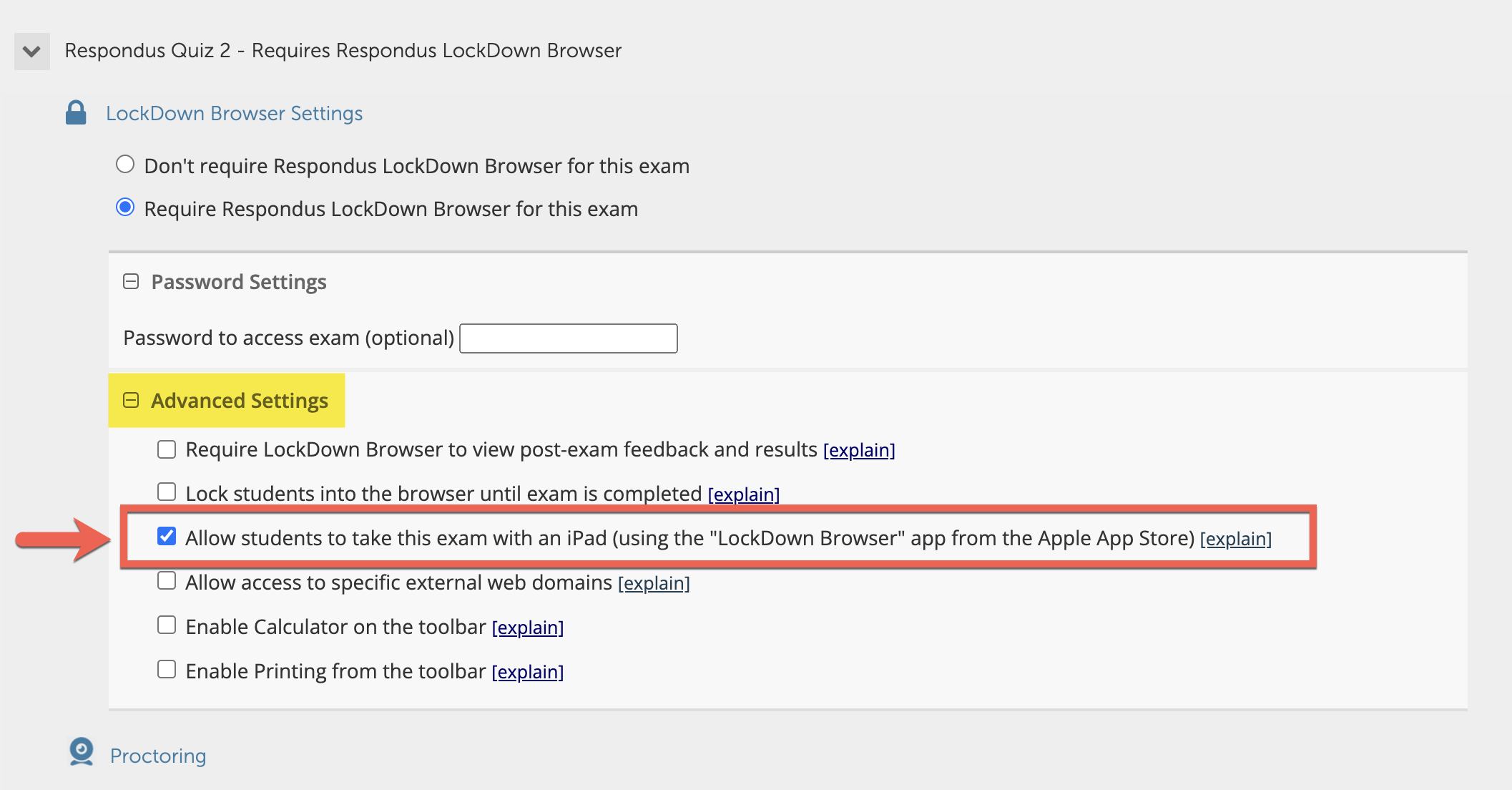Check Lock students into the browser
The image size is (1512, 790).
pos(167,492)
